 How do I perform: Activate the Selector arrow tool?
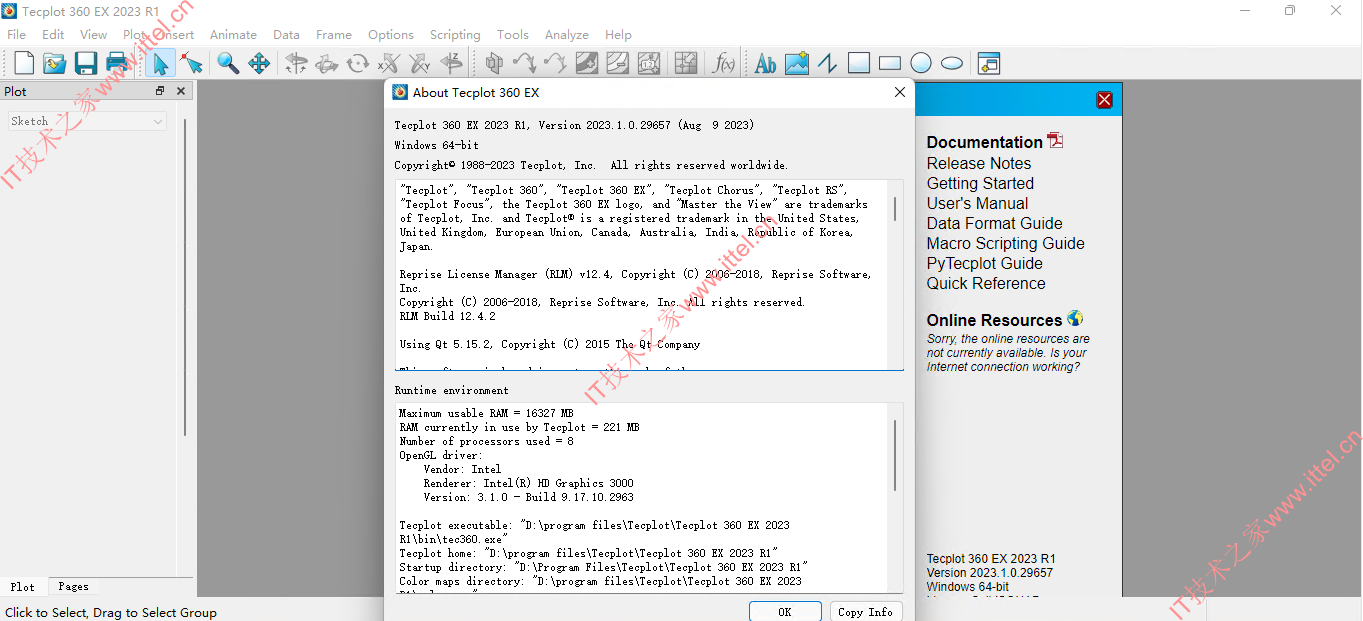(160, 63)
